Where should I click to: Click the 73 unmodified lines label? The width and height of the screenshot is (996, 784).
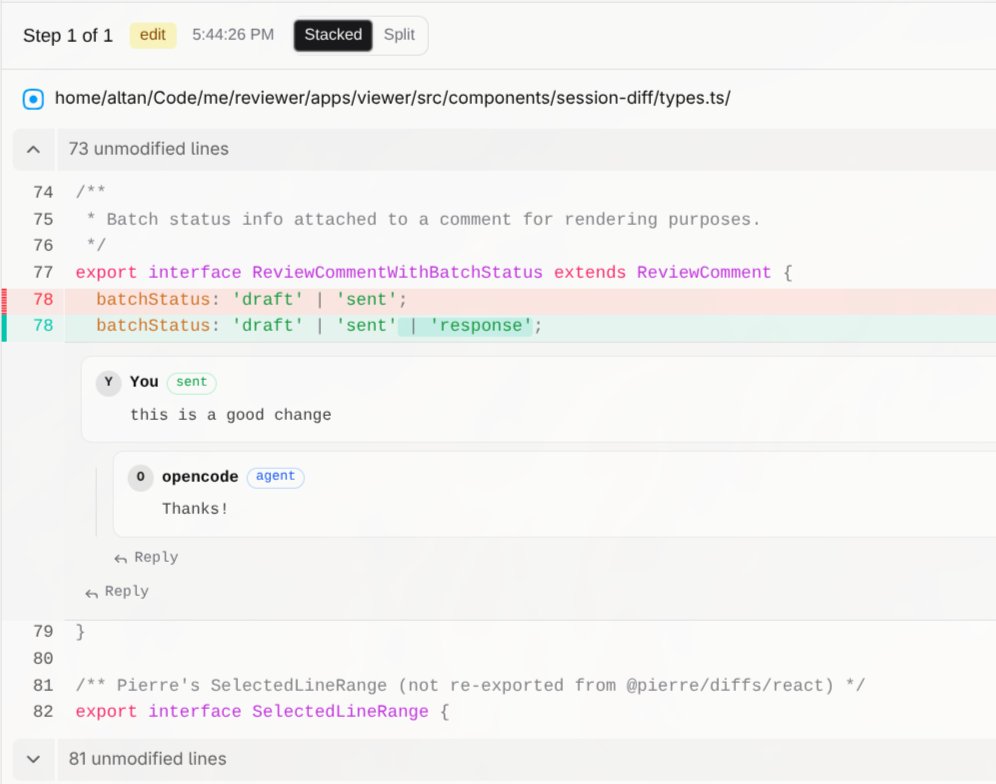coord(148,149)
